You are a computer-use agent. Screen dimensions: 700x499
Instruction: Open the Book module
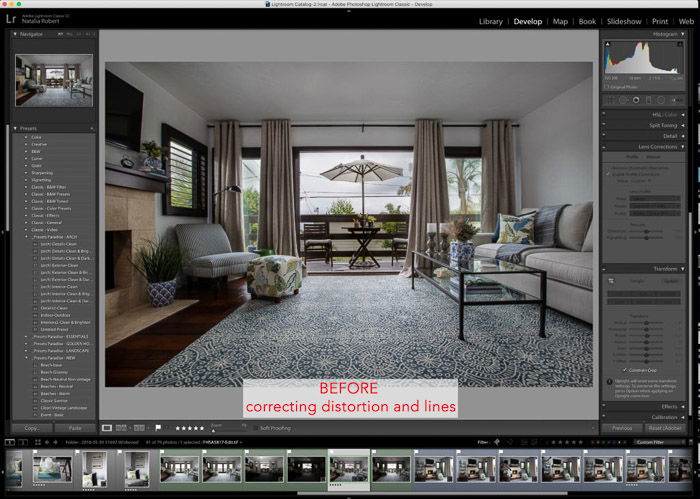pos(587,21)
